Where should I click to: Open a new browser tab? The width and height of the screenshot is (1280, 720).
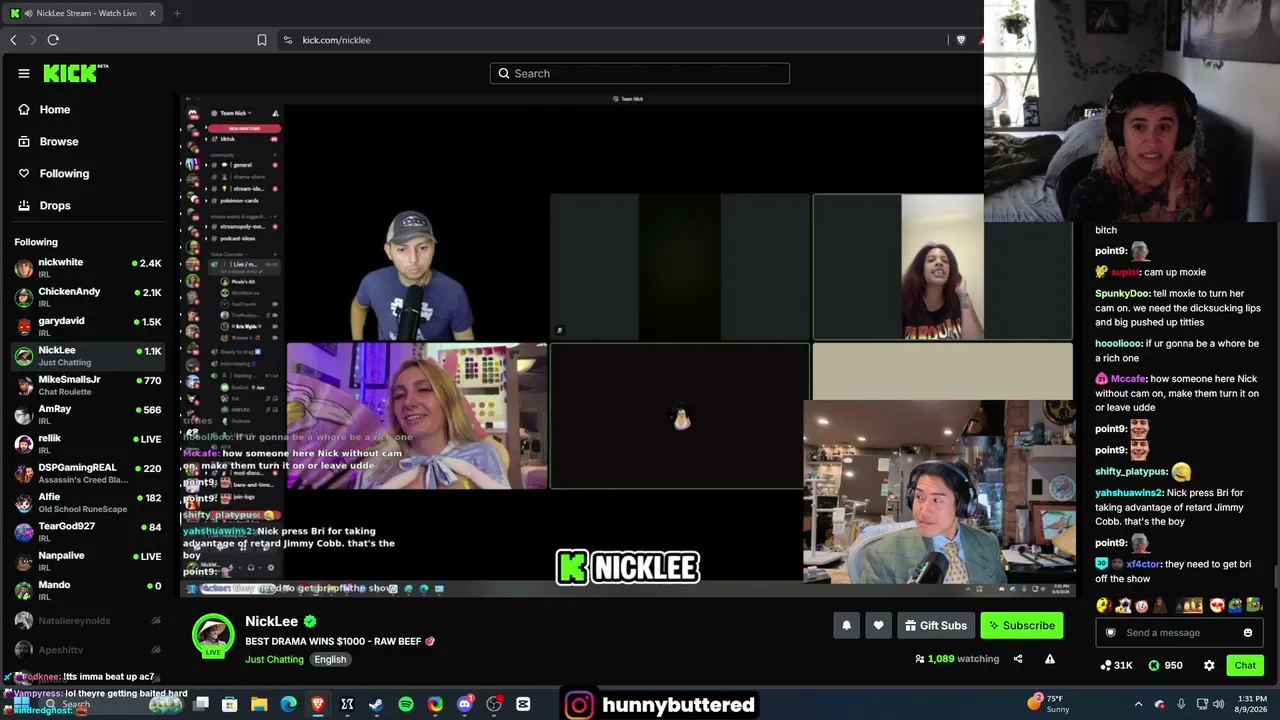[x=177, y=13]
